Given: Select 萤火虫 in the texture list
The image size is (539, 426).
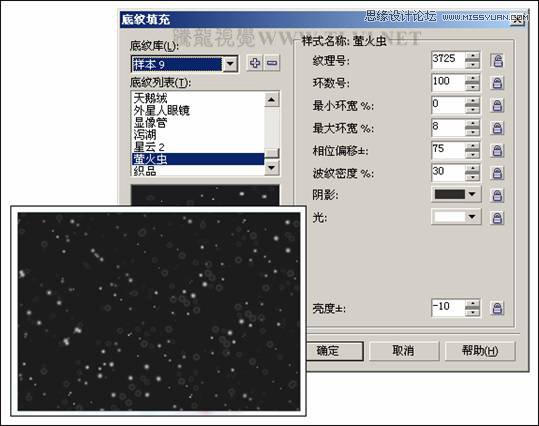Looking at the screenshot, I should coord(198,159).
